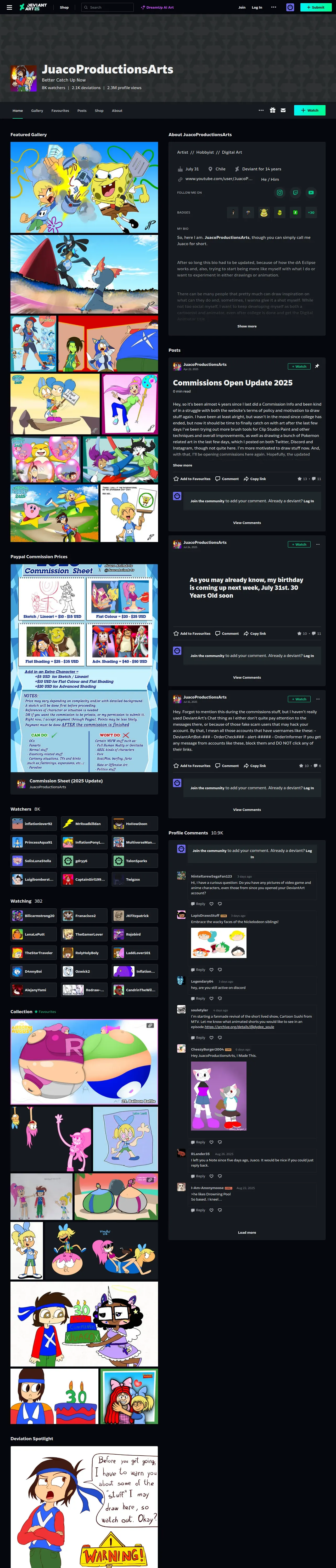Open the profile ellipsis menu beside gift icon
This screenshot has width=336, height=1568.
pos(261,110)
